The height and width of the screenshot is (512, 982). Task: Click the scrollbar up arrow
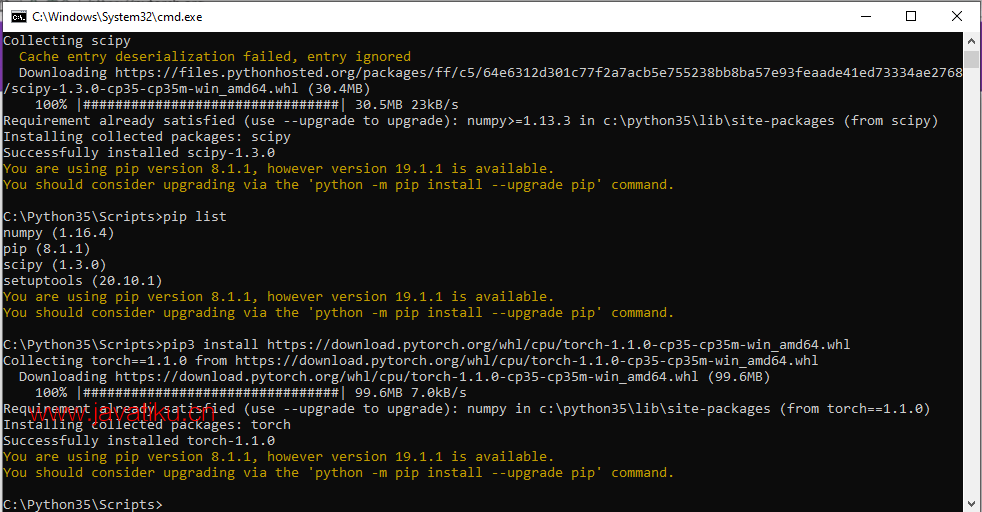tap(971, 41)
